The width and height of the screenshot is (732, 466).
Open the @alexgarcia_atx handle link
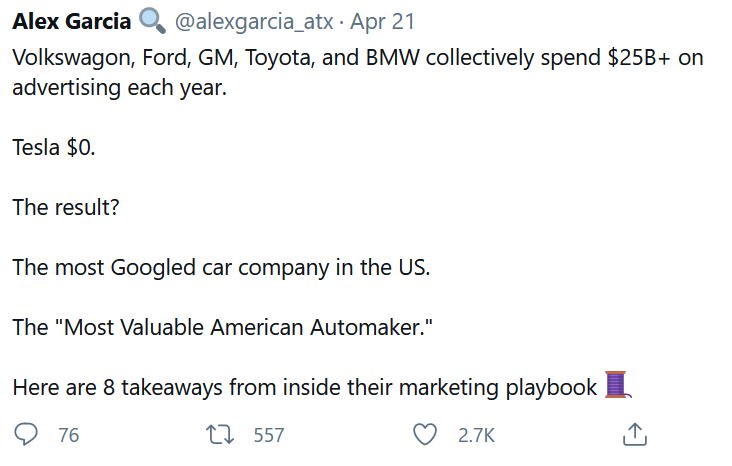(254, 22)
